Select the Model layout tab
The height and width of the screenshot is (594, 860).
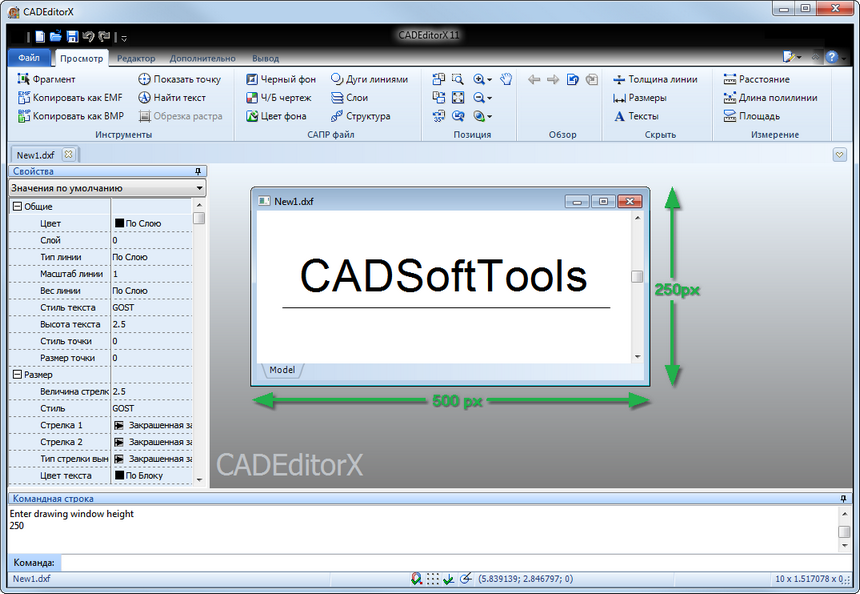coord(282,370)
